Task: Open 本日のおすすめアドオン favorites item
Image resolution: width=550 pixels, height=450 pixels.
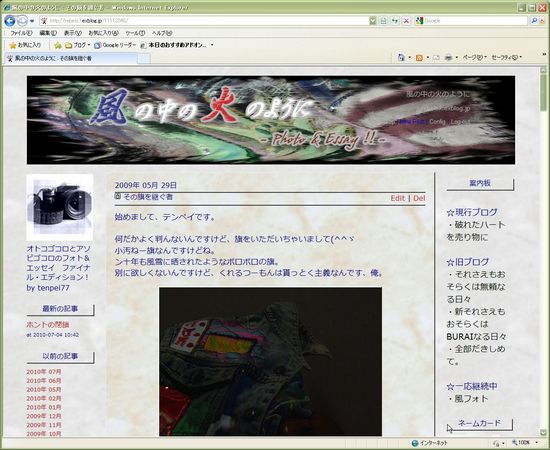Action: [x=174, y=45]
